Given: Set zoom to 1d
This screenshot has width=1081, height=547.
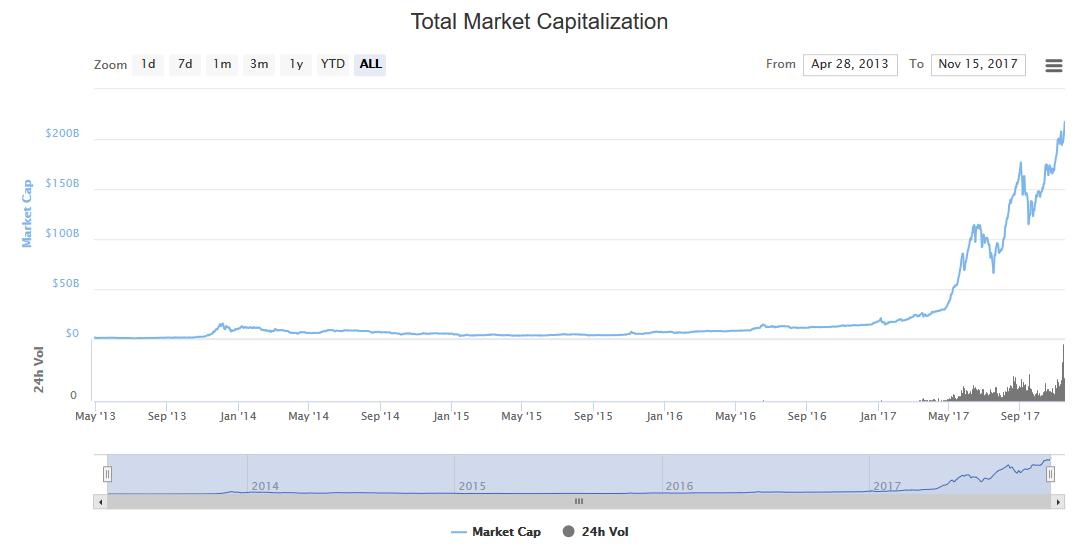Looking at the screenshot, I should coord(148,65).
